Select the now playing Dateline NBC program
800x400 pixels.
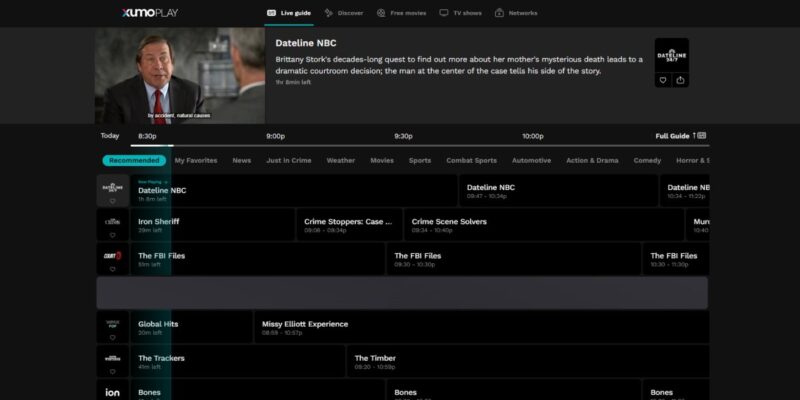point(294,190)
